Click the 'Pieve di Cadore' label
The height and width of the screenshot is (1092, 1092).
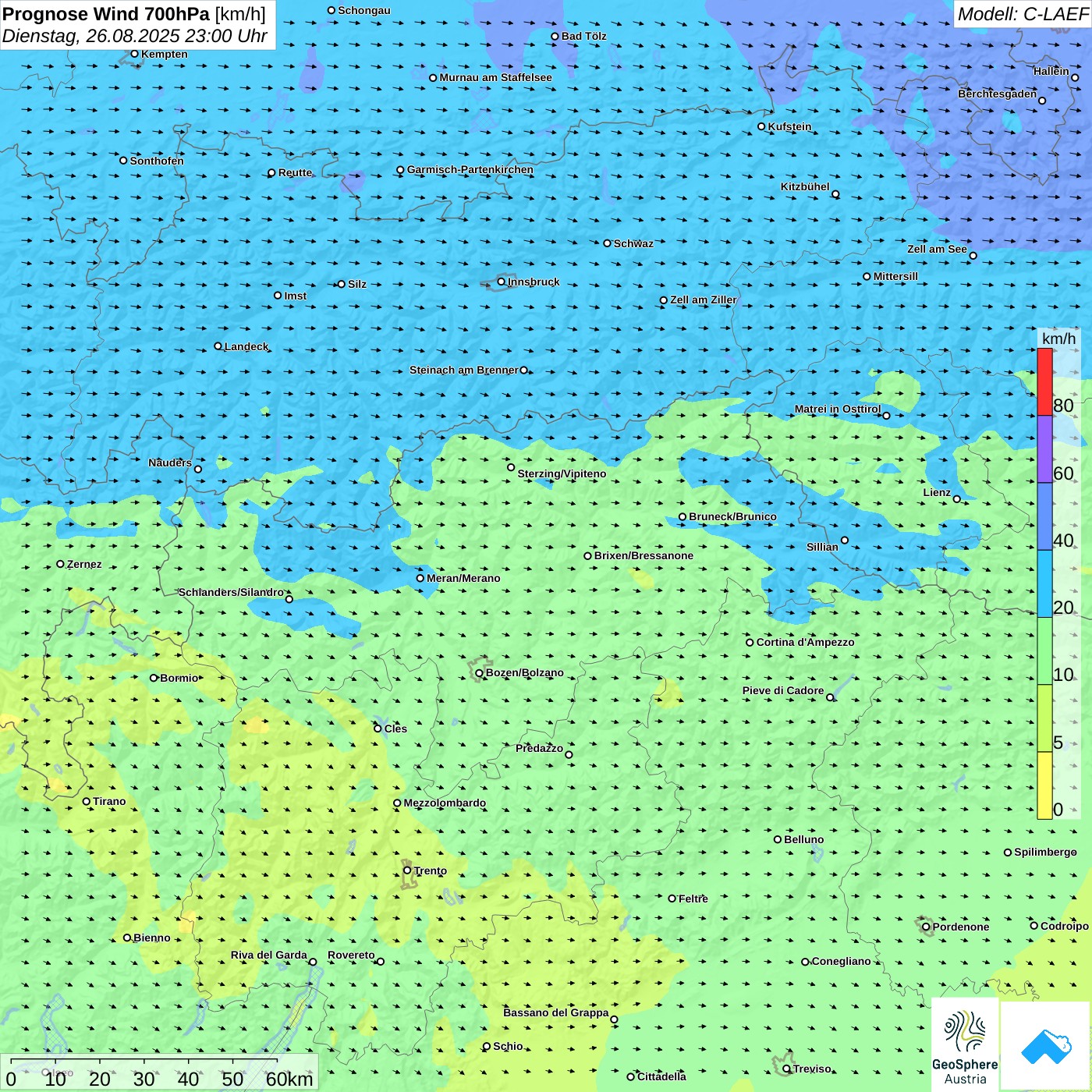pos(783,690)
